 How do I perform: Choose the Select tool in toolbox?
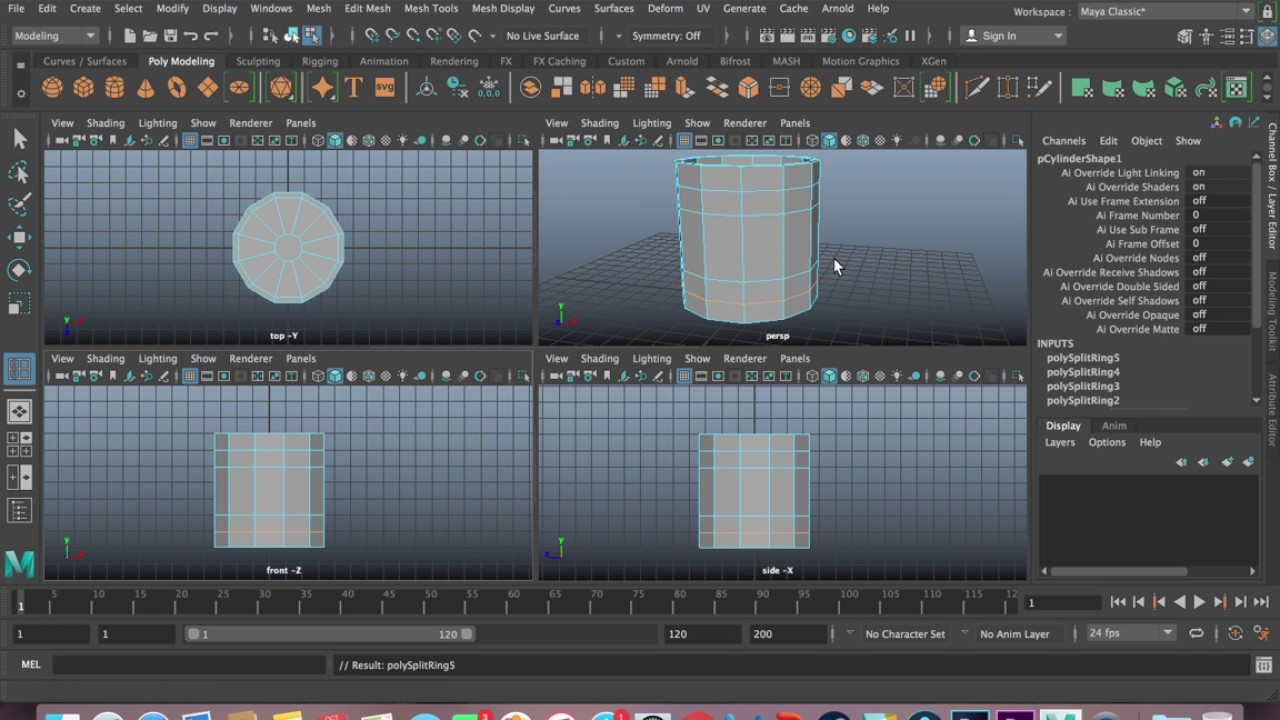click(19, 139)
